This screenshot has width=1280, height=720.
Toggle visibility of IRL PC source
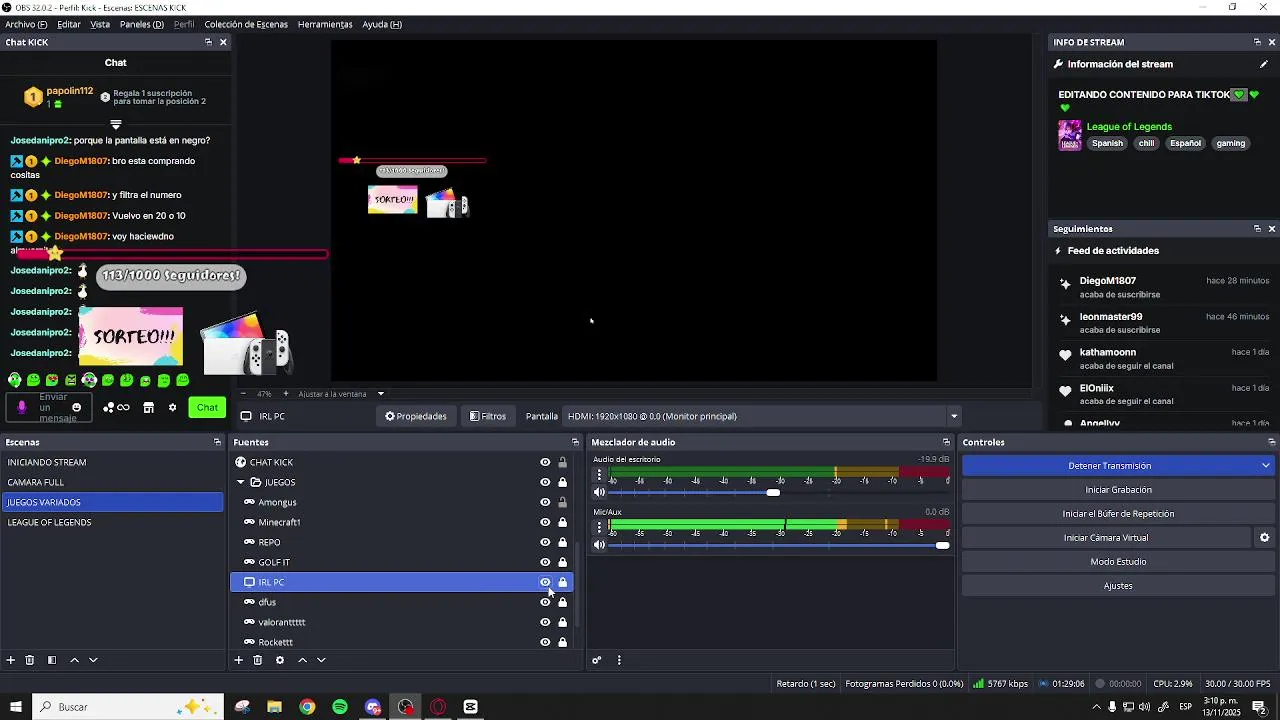(x=545, y=582)
